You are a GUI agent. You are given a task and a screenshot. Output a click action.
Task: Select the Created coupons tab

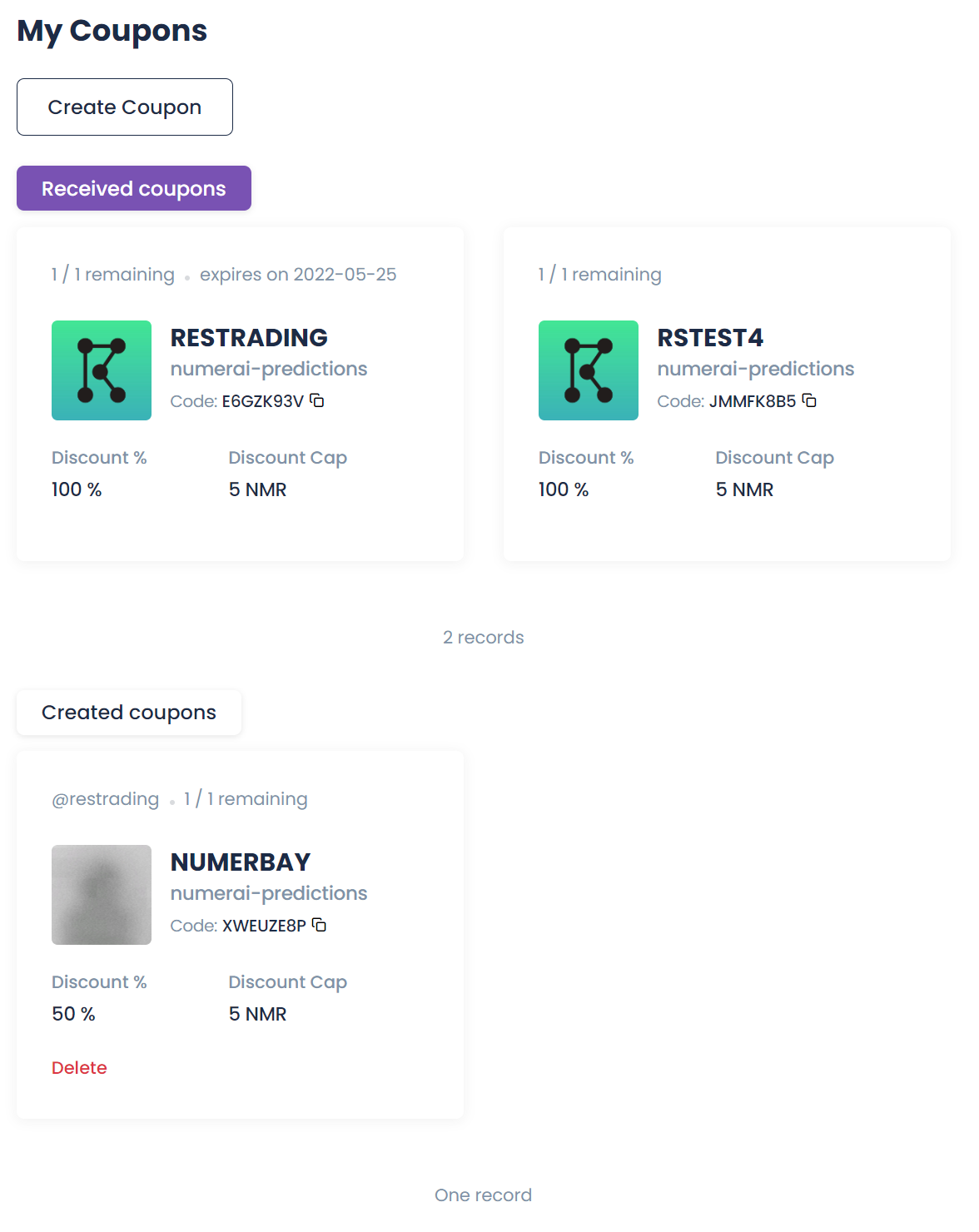(129, 713)
